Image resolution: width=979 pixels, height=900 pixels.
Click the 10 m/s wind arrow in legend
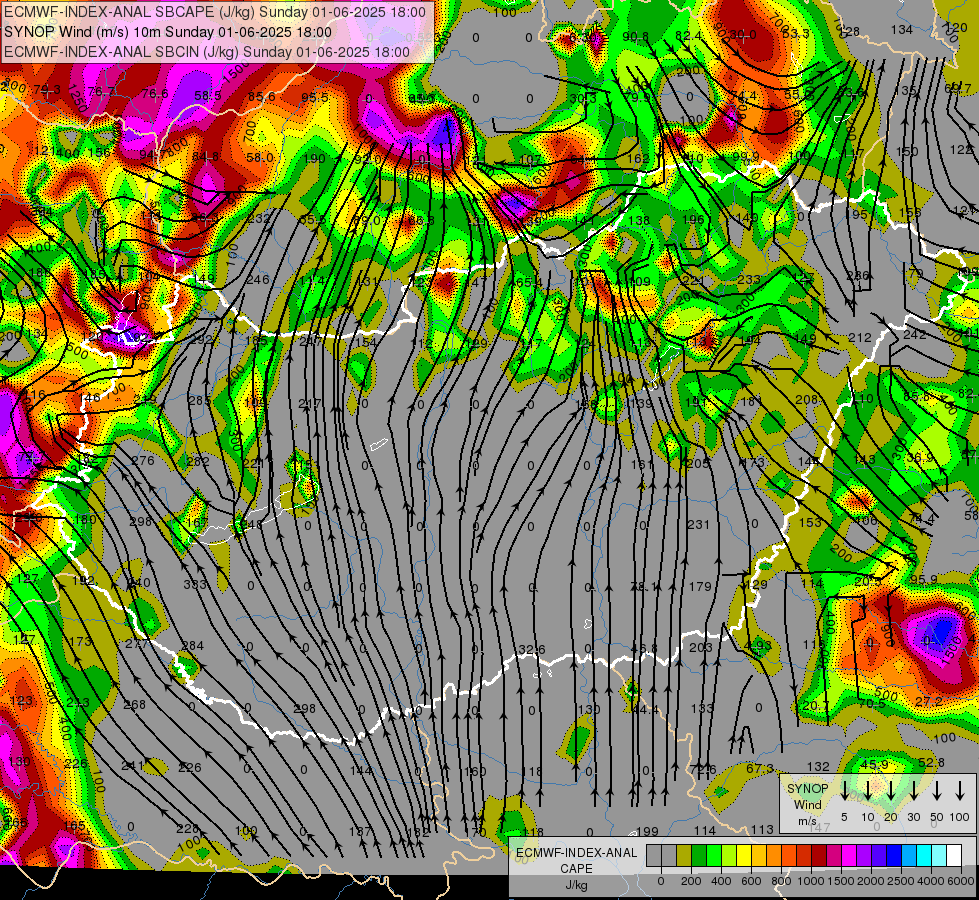(867, 791)
